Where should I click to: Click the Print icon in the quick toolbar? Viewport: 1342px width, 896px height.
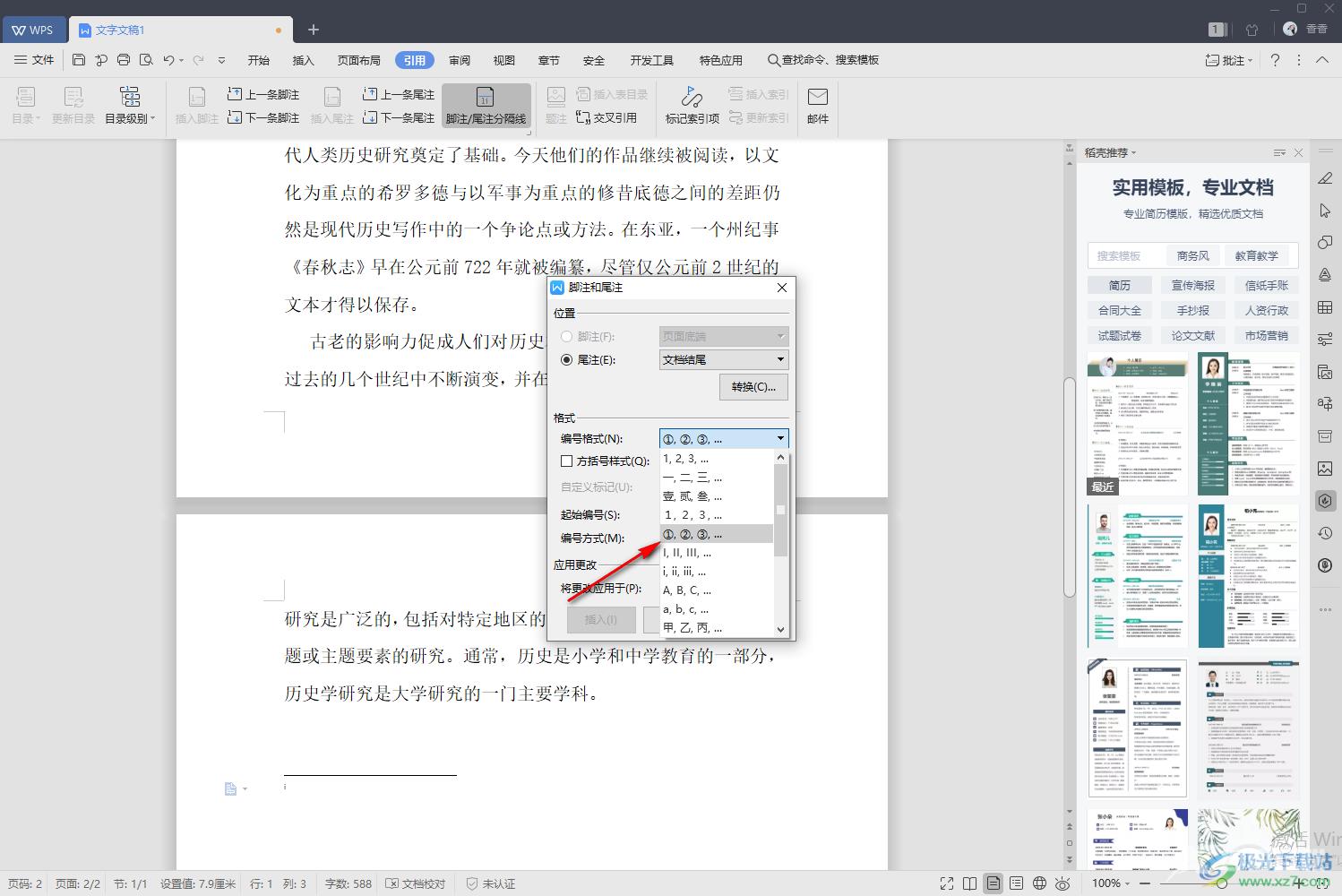[x=124, y=60]
